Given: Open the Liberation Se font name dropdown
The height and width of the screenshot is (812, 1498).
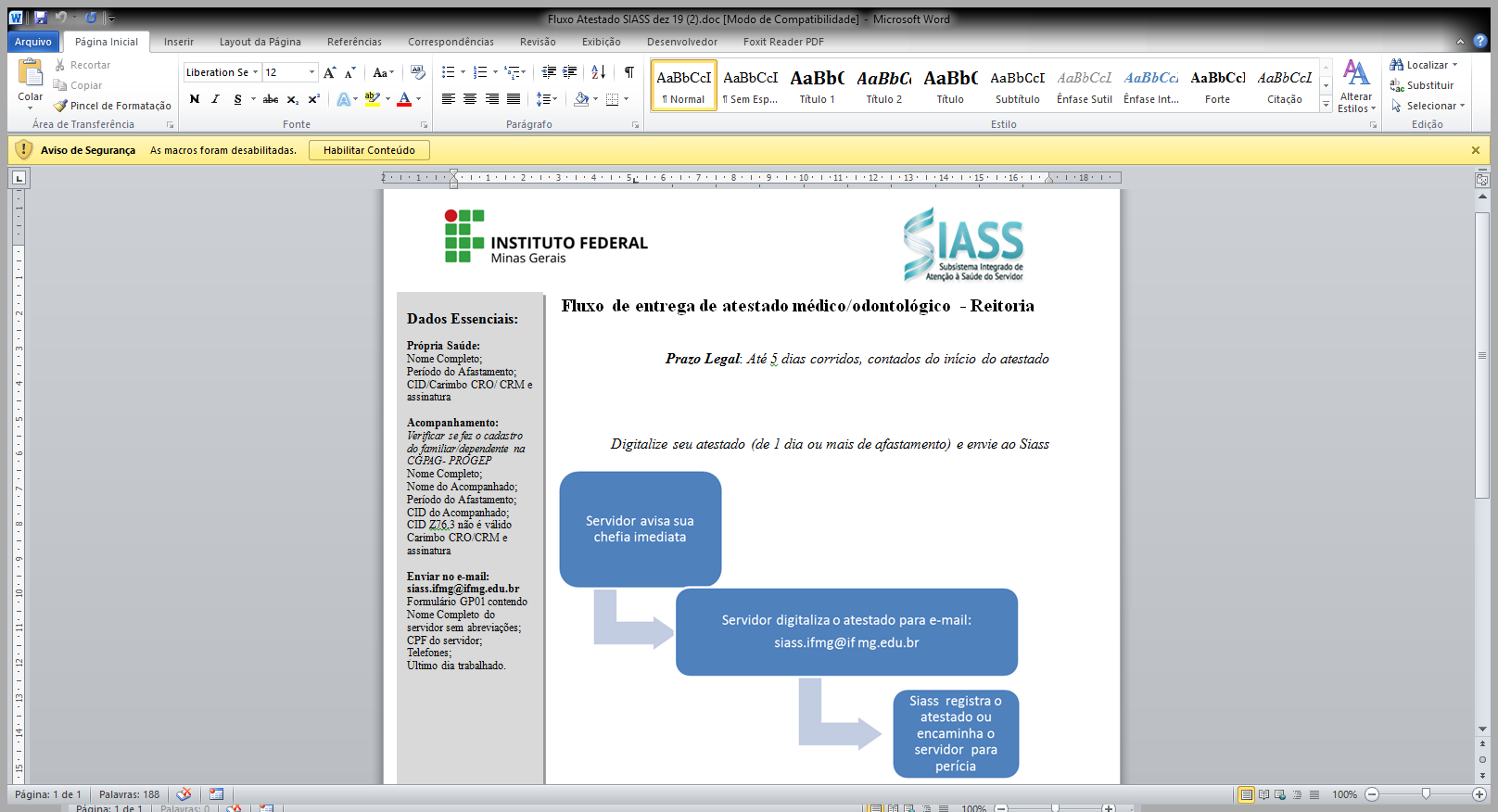Looking at the screenshot, I should 256,72.
